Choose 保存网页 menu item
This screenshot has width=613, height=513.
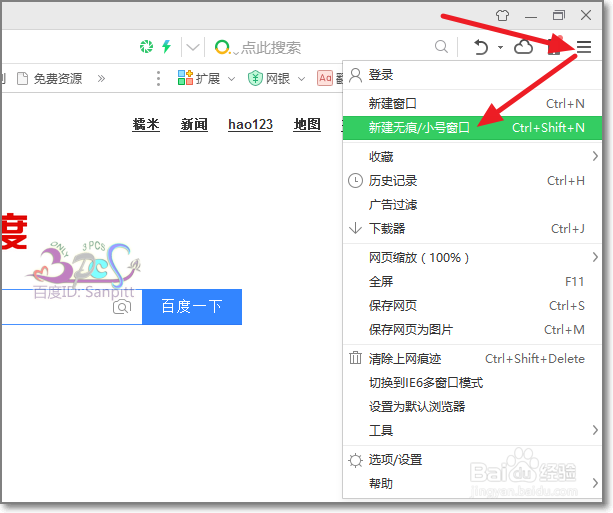[x=472, y=305]
